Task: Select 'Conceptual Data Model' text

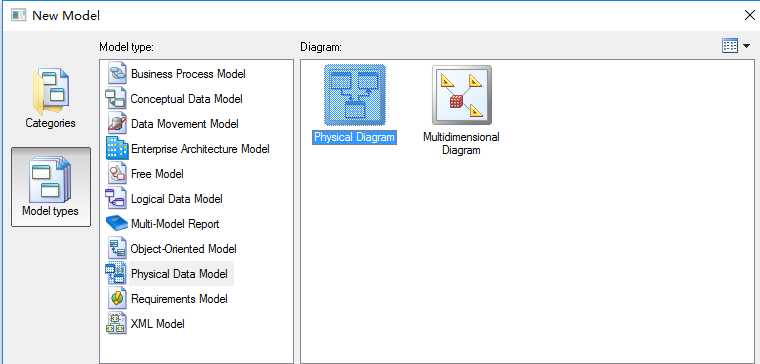Action: 187,99
